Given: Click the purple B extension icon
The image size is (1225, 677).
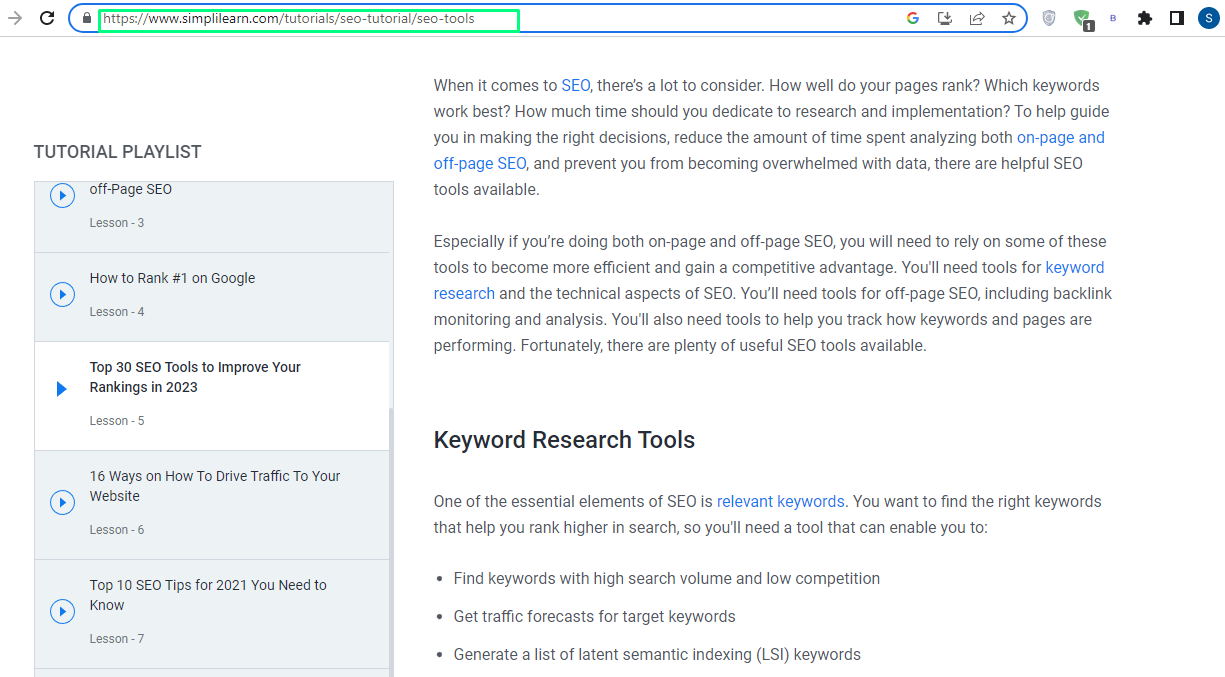Looking at the screenshot, I should pyautogui.click(x=1113, y=18).
